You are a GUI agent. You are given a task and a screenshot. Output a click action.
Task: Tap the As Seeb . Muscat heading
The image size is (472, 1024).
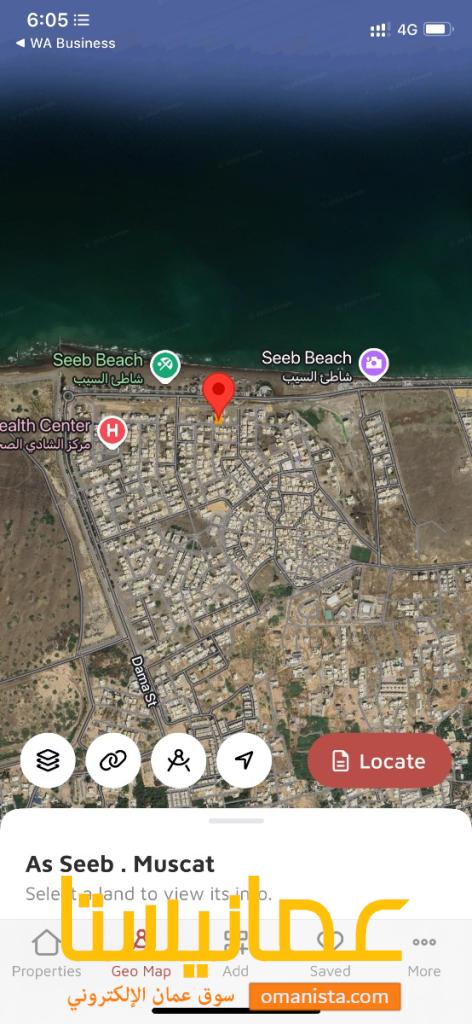[119, 863]
